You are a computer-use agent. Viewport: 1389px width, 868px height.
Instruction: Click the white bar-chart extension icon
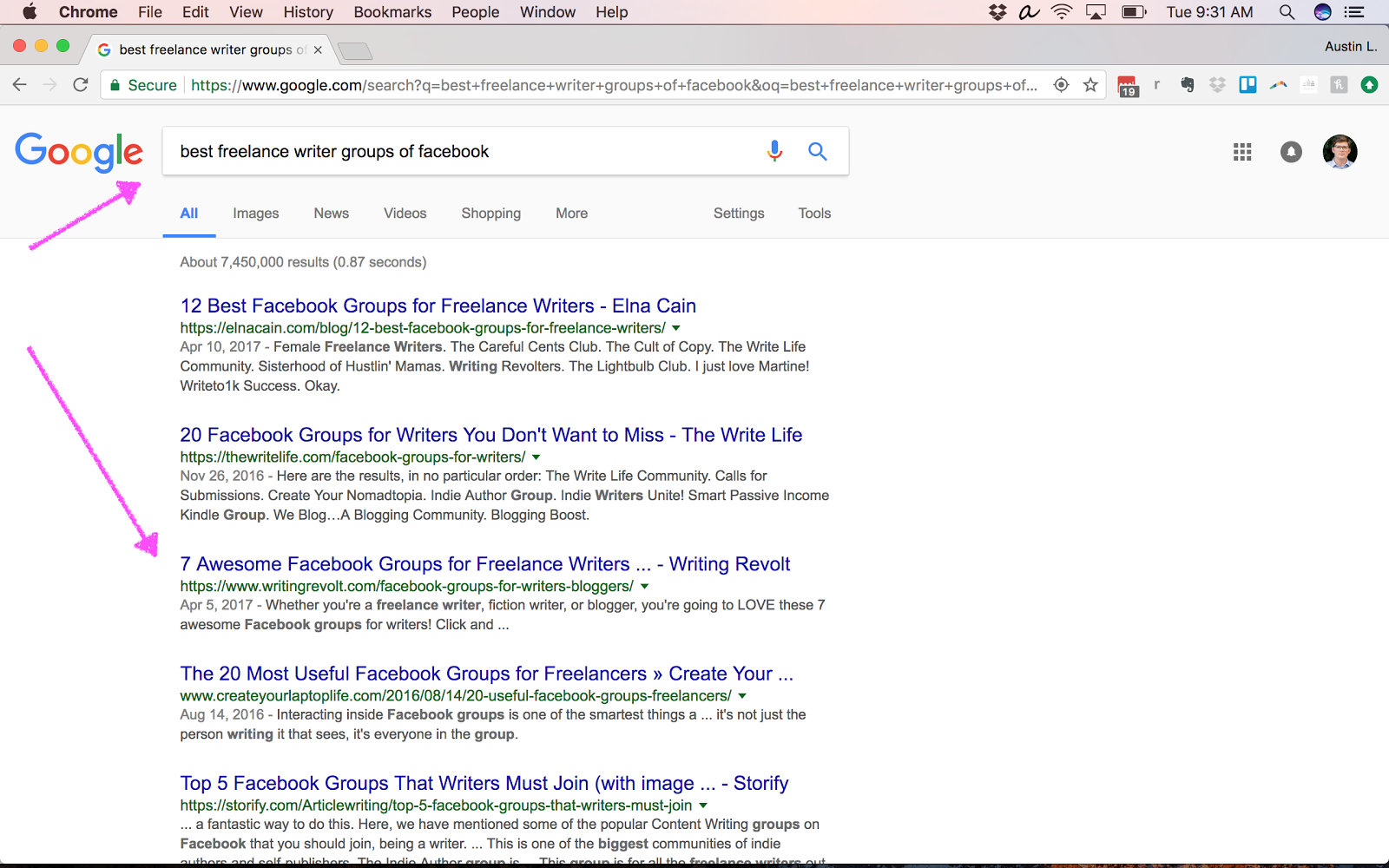[x=1308, y=84]
